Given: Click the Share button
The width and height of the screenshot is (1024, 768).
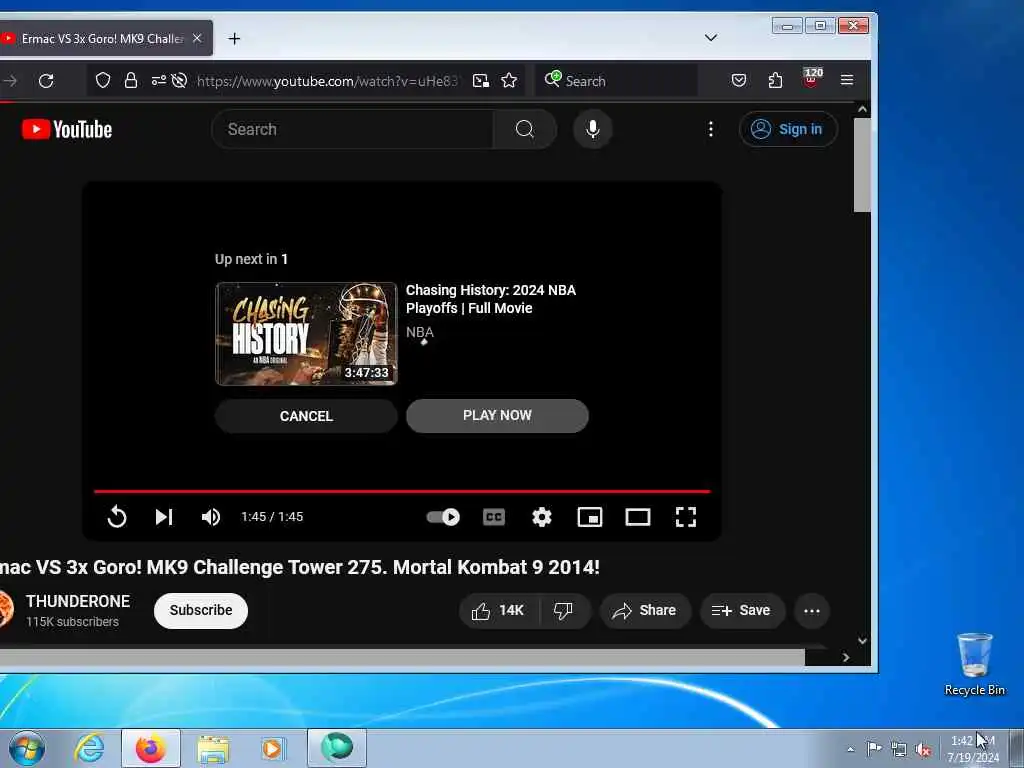Looking at the screenshot, I should 645,611.
